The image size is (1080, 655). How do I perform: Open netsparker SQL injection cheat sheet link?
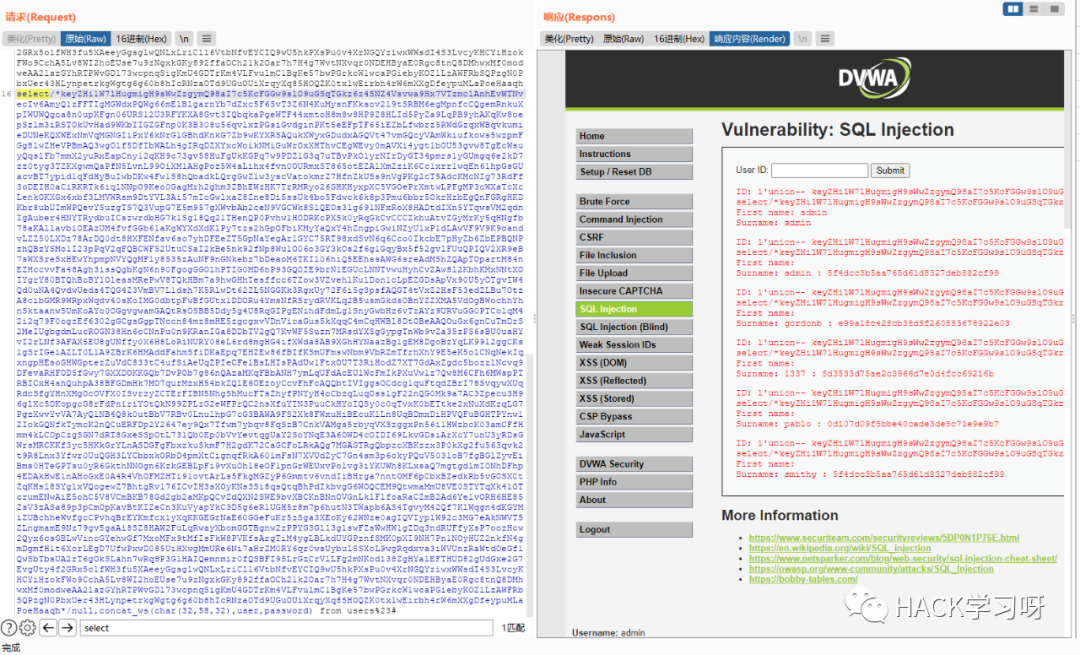click(x=903, y=559)
